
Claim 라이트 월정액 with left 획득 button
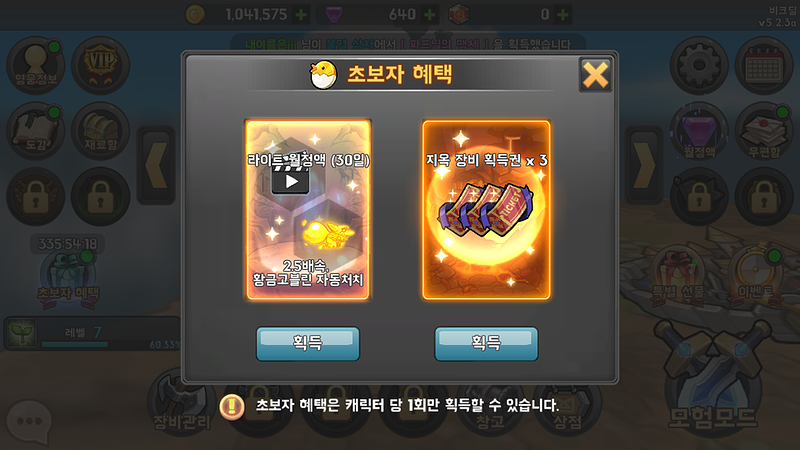(x=308, y=343)
